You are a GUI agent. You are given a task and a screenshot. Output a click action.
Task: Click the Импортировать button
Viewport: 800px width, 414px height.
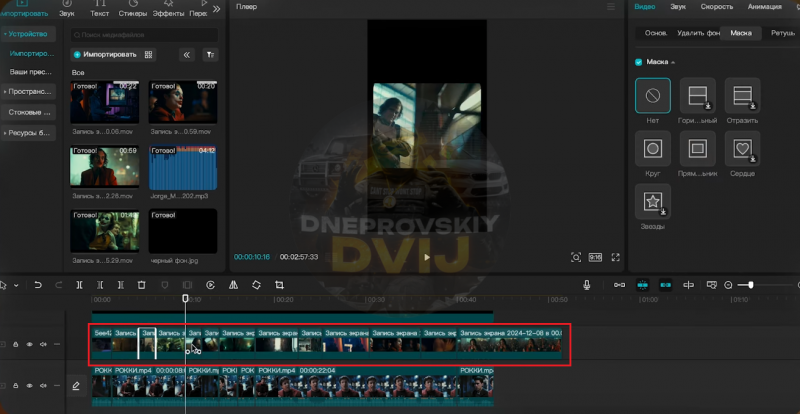click(x=106, y=55)
